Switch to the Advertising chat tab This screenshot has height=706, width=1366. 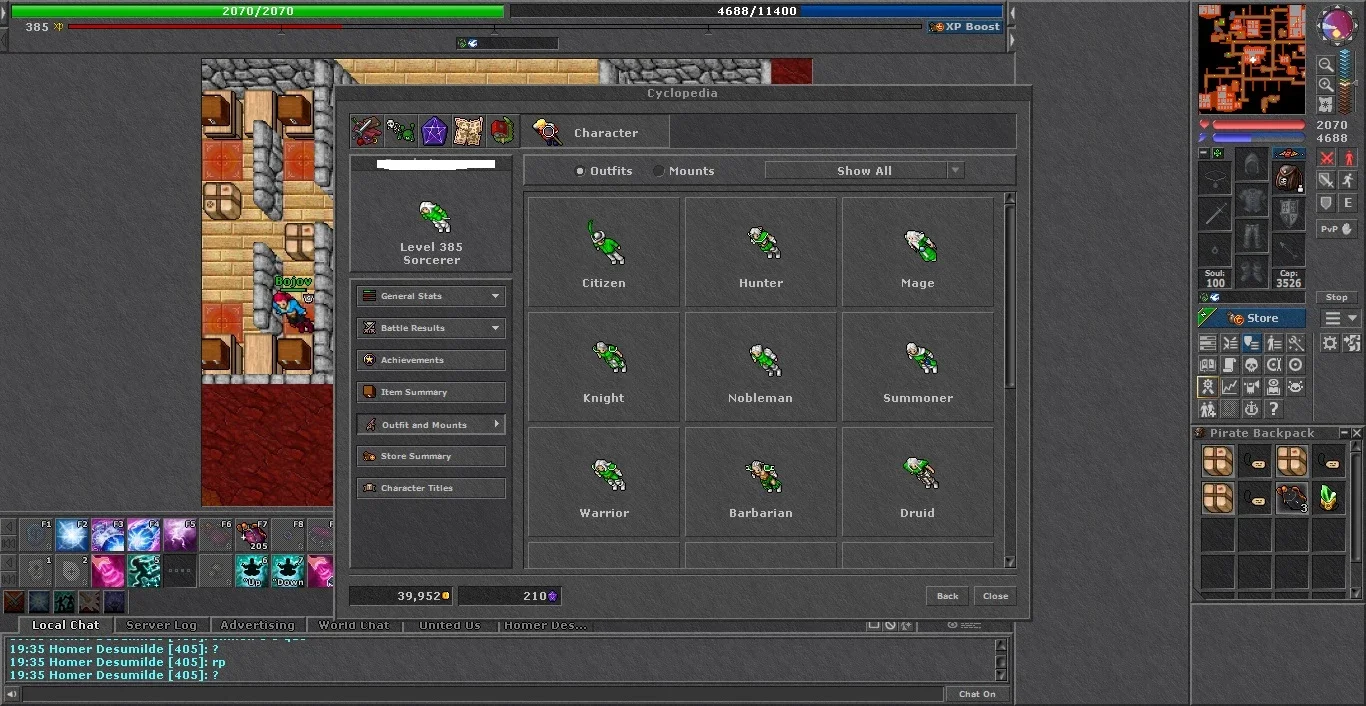tap(258, 625)
